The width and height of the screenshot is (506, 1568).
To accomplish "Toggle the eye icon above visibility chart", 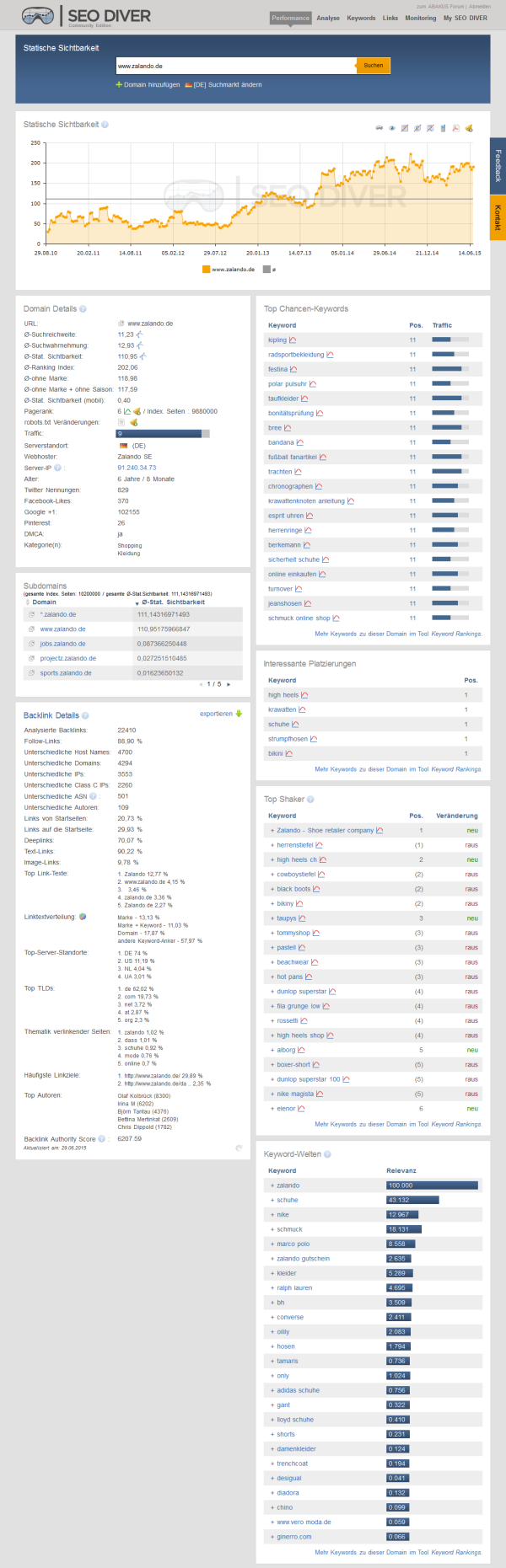I will [392, 128].
